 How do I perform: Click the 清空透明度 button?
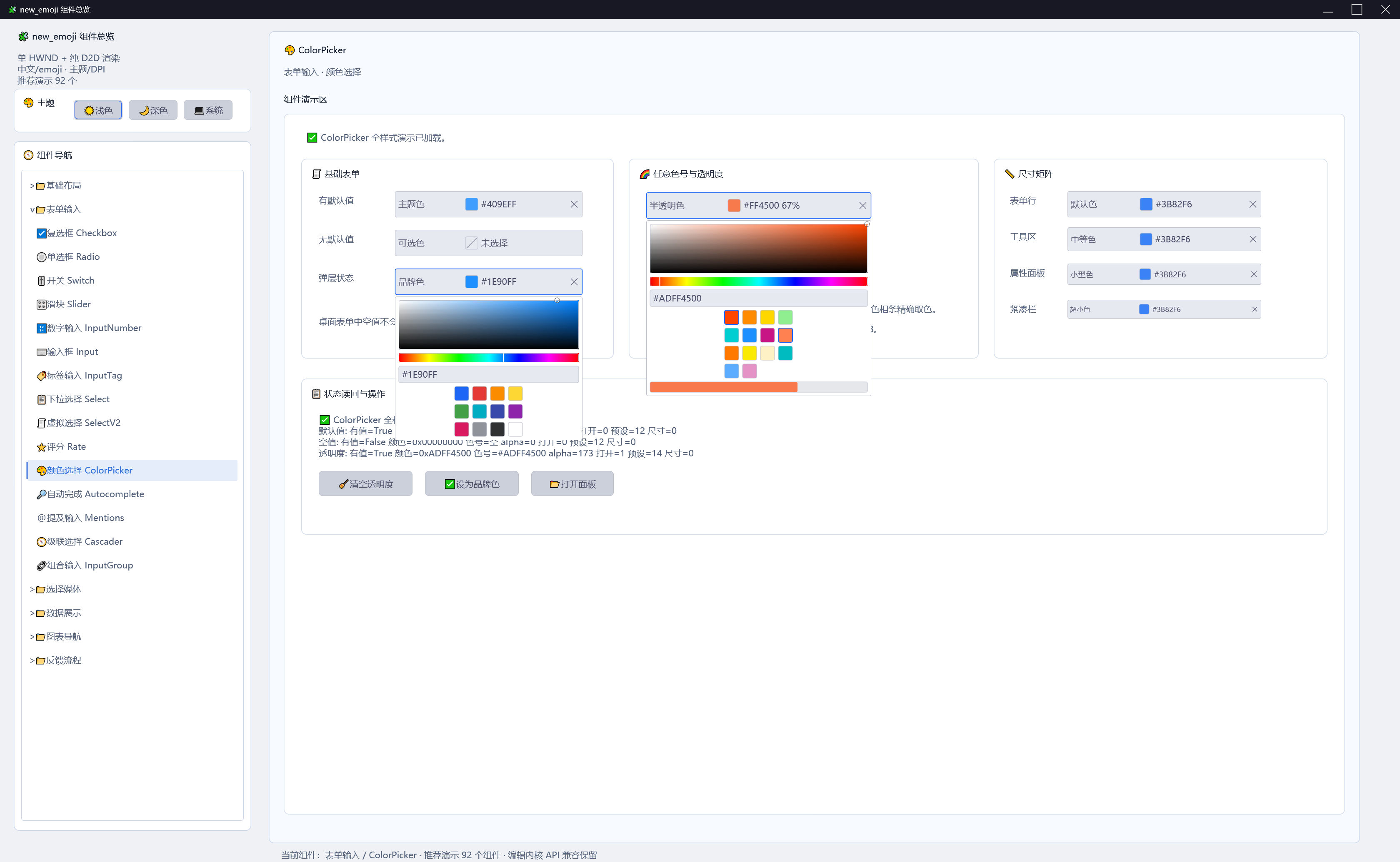(x=365, y=484)
